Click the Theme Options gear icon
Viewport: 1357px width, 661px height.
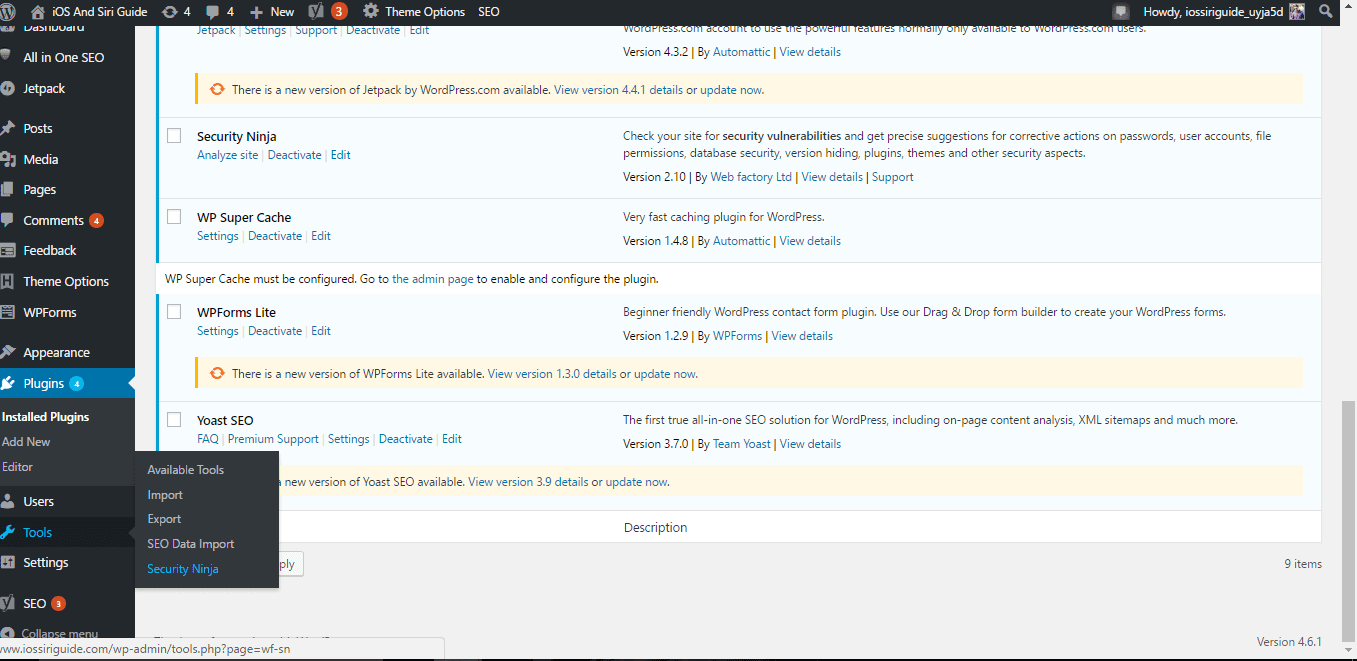click(x=371, y=11)
